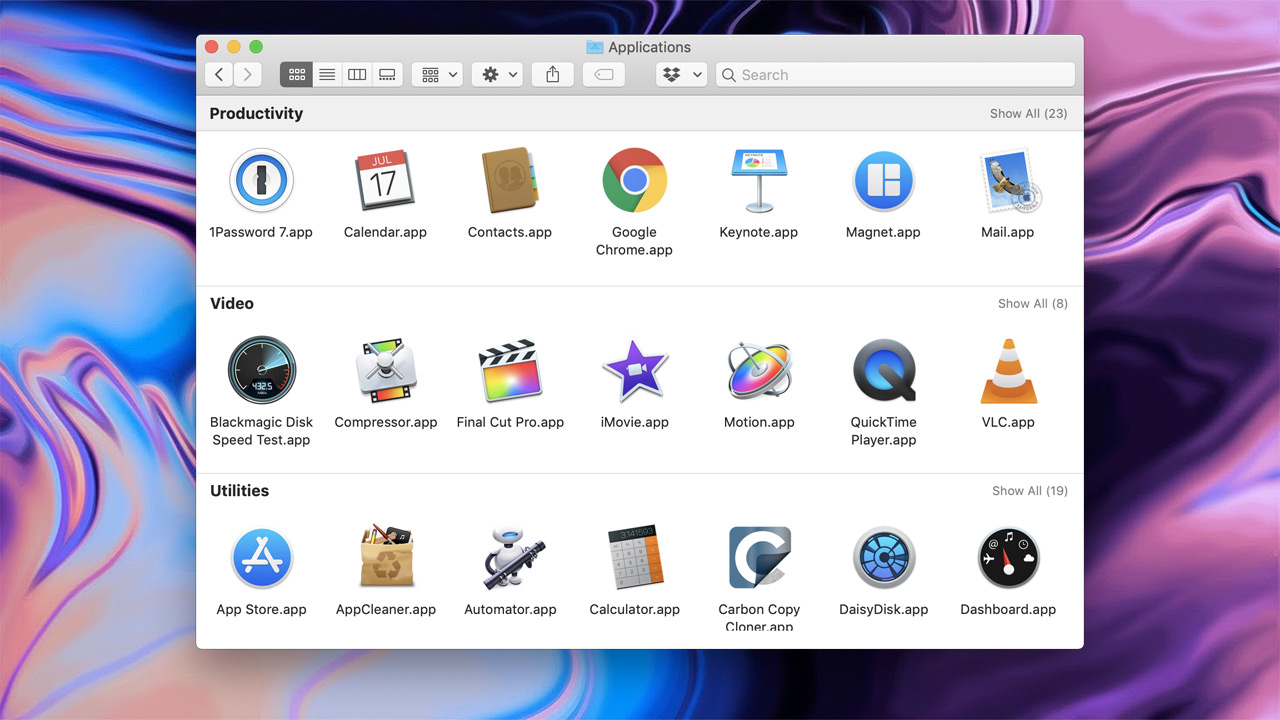The width and height of the screenshot is (1280, 720).
Task: Click the yellow minimize window button
Action: 234,47
